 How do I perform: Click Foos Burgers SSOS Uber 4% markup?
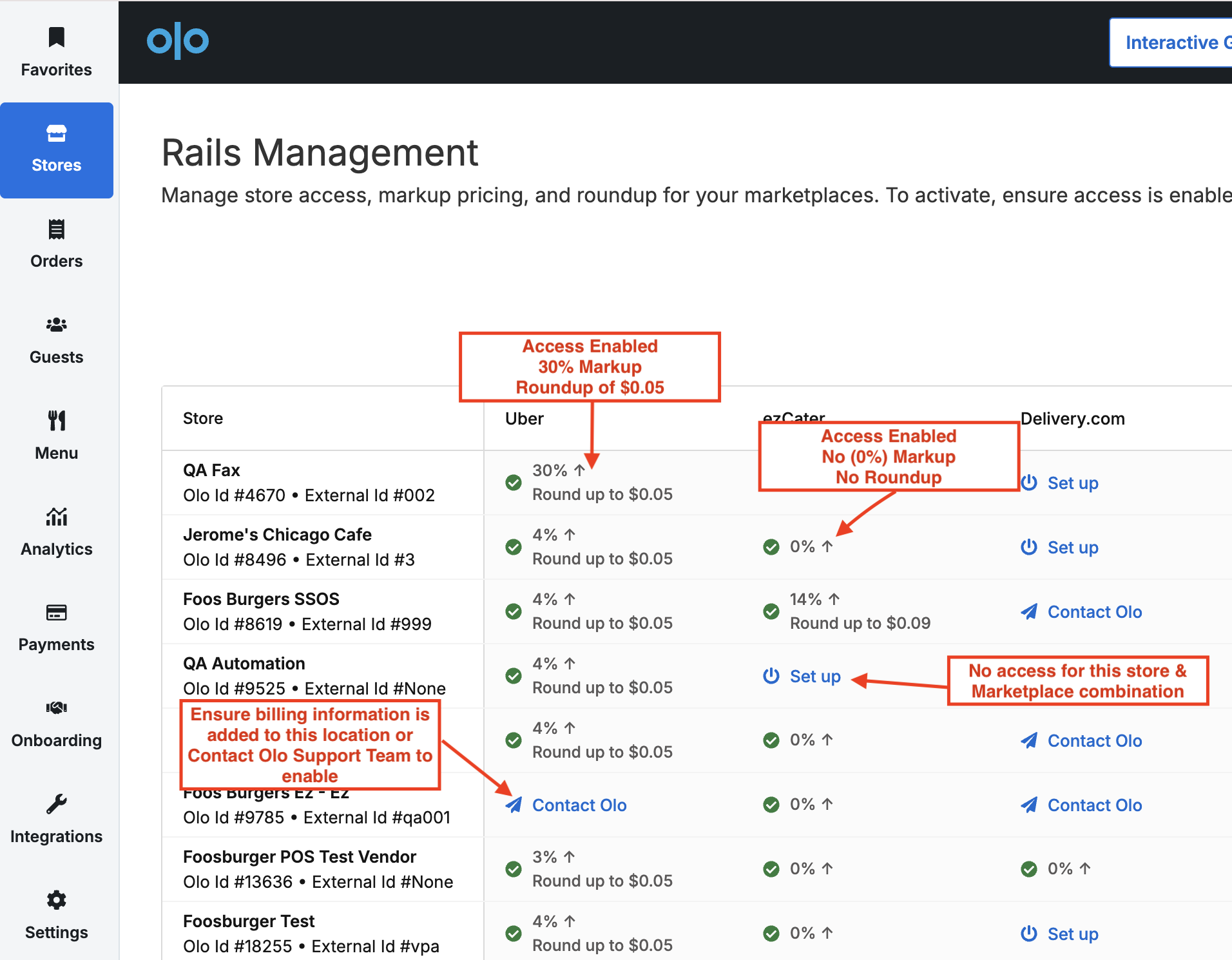click(x=553, y=599)
